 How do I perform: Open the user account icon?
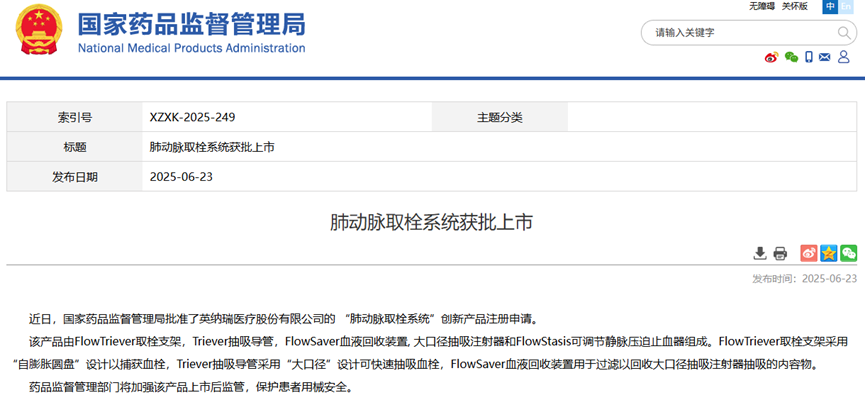[x=843, y=57]
